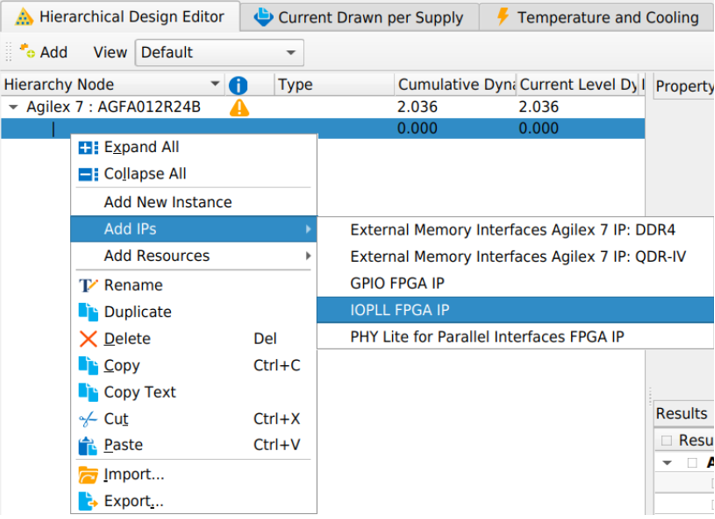Open the View Default dropdown
The height and width of the screenshot is (519, 715).
pyautogui.click(x=219, y=52)
